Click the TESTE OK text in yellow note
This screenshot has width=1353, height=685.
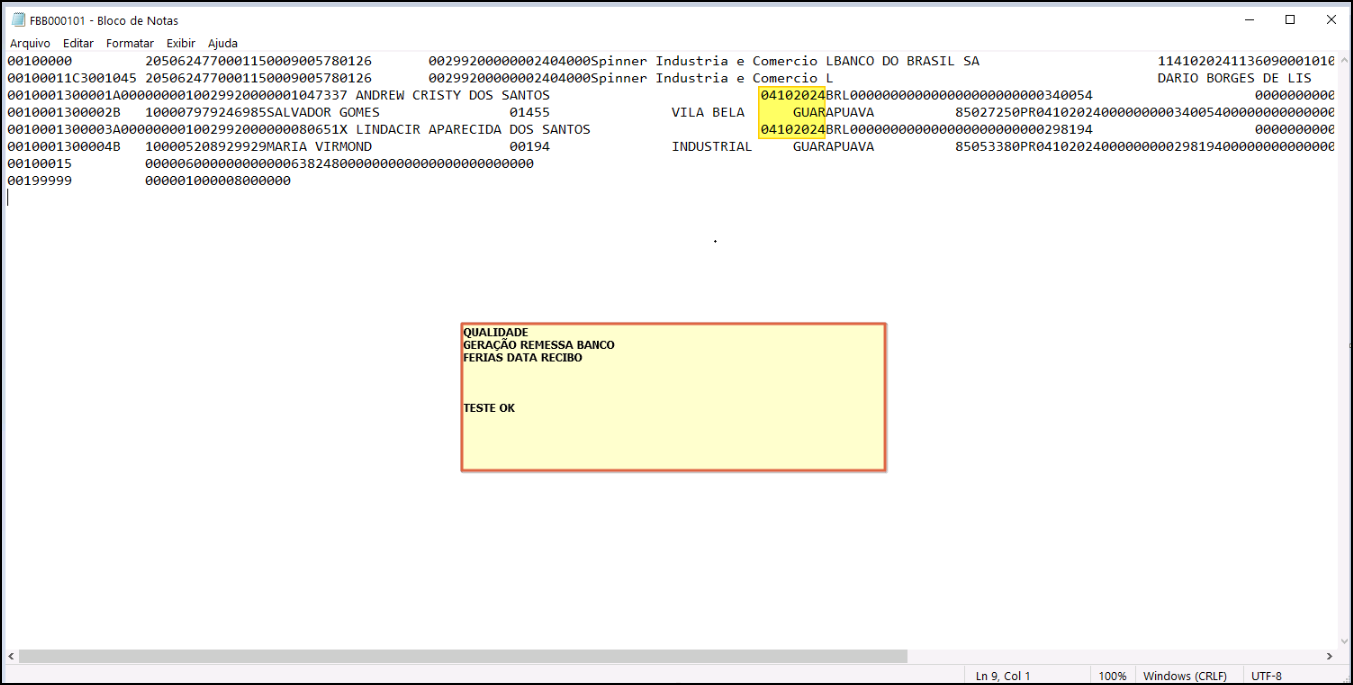point(489,408)
